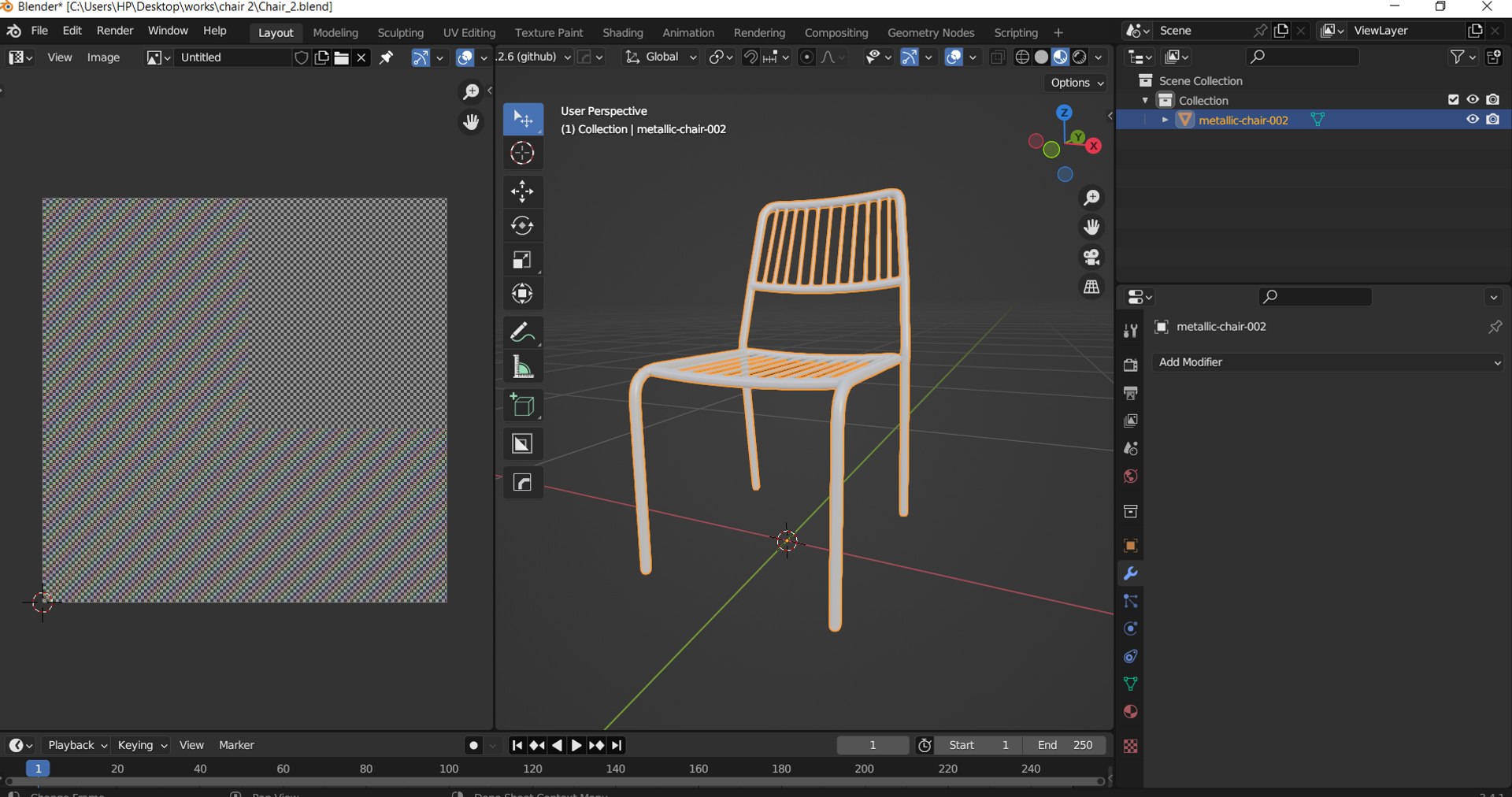1512x797 pixels.
Task: Open the Image menu in image editor
Action: (103, 57)
